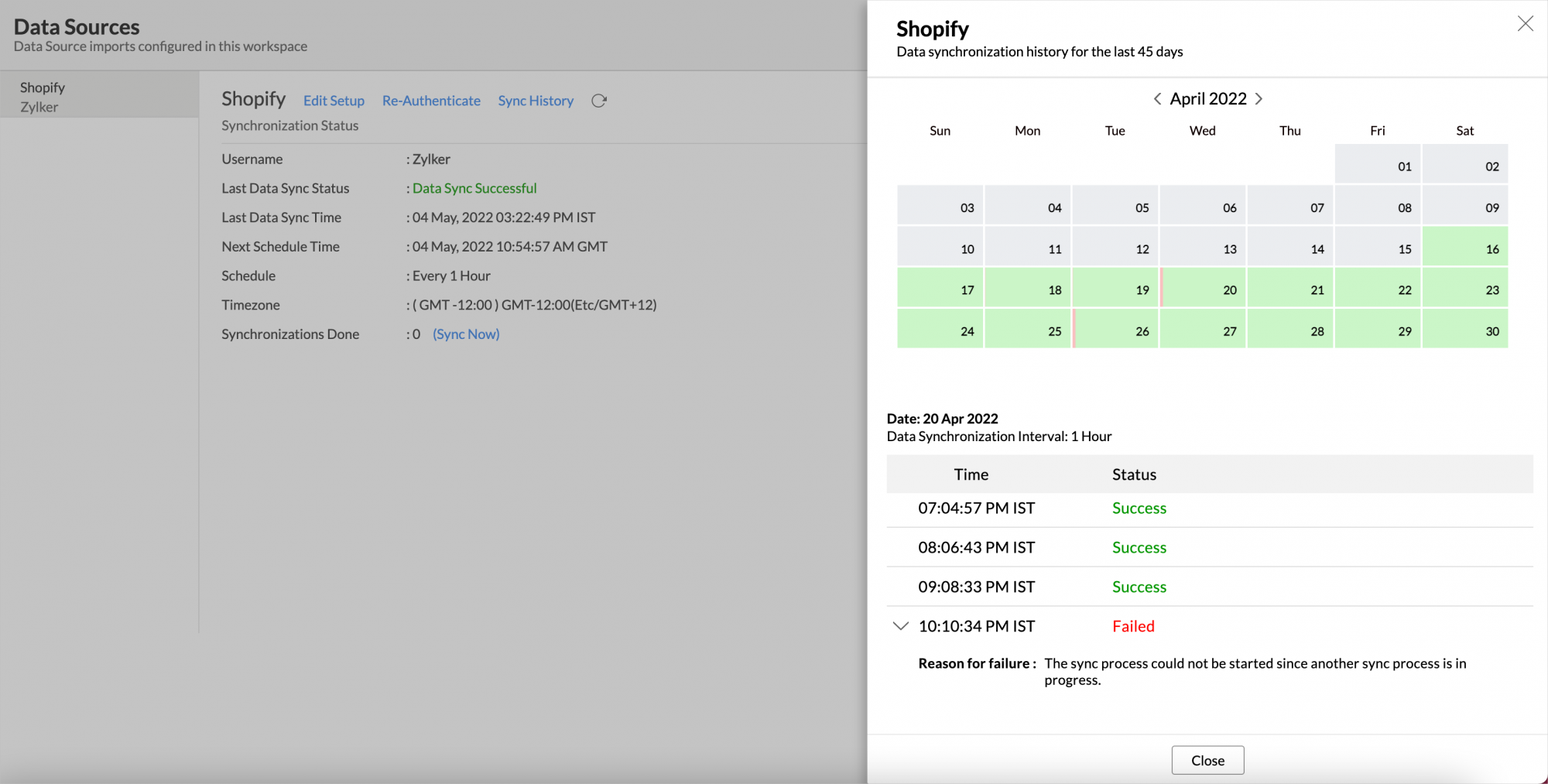Select April 20 in the calendar

(1203, 287)
